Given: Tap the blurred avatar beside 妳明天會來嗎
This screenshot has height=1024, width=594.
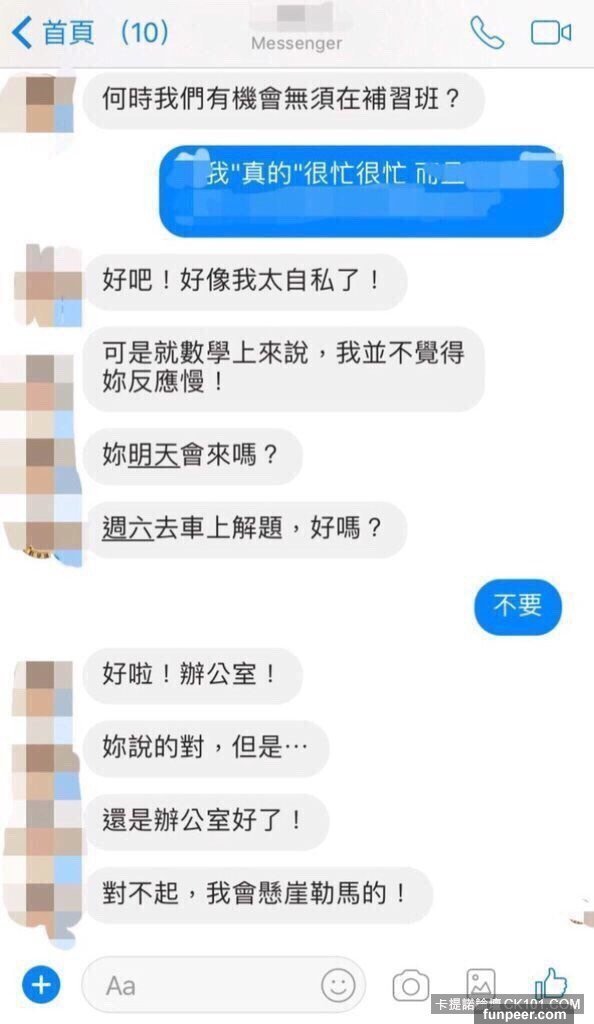Looking at the screenshot, I should [42, 455].
